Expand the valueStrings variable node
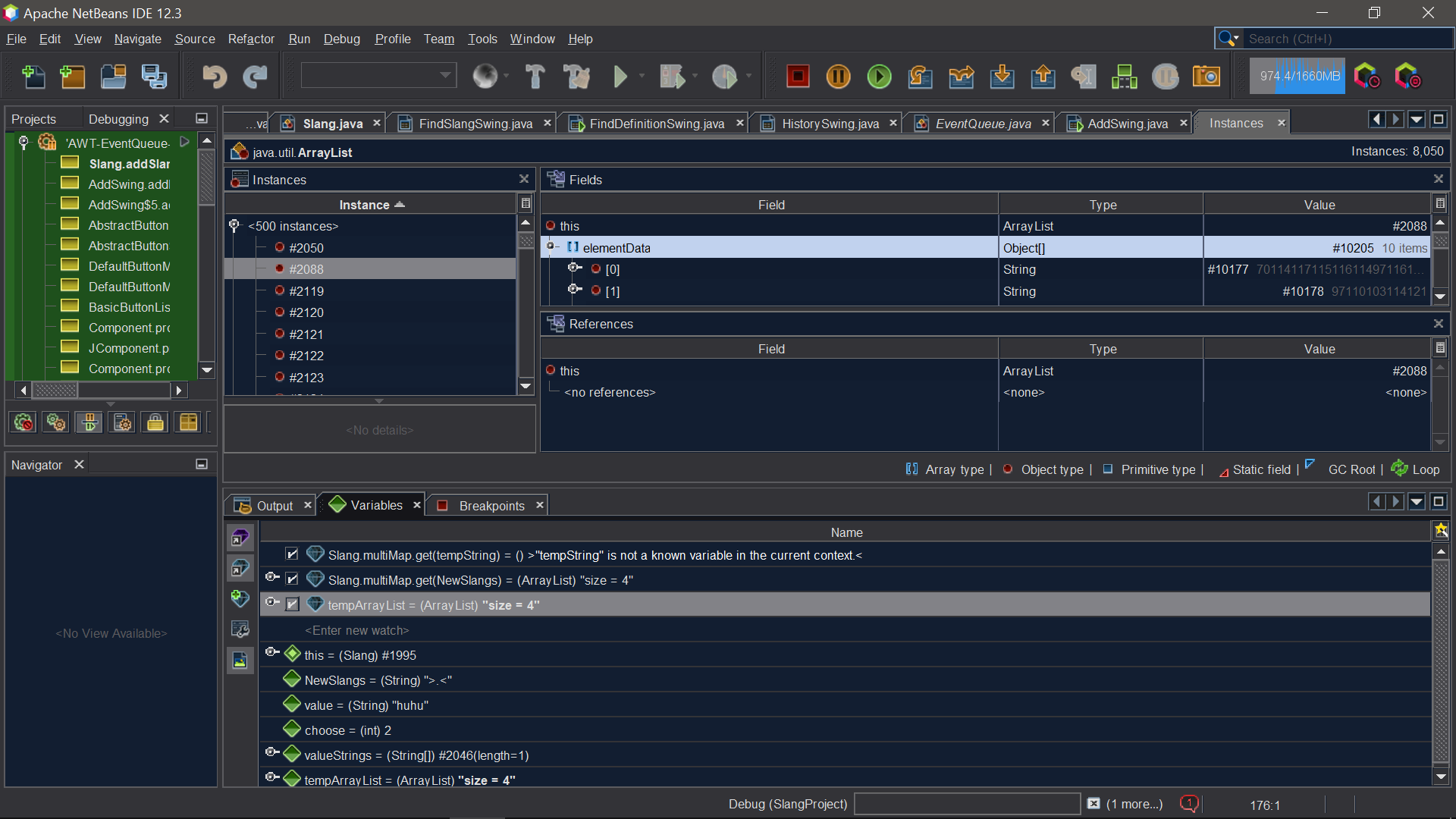 point(272,752)
